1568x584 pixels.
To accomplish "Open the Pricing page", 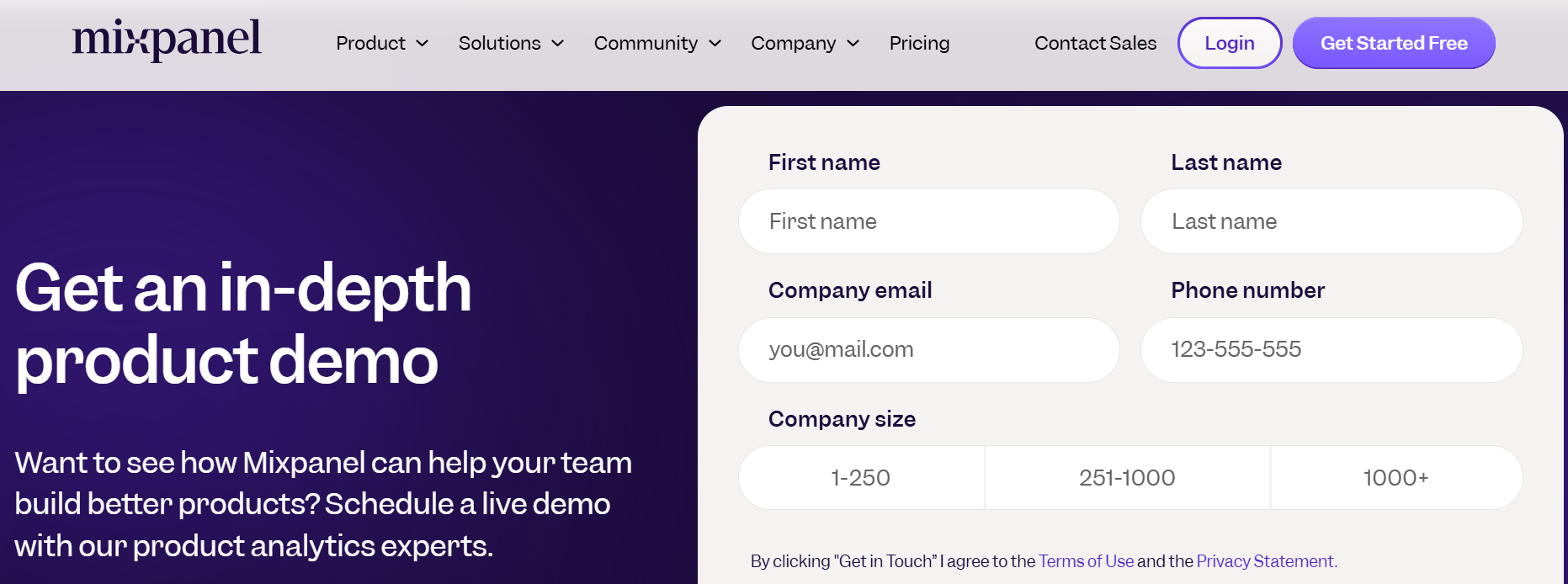I will tap(919, 44).
